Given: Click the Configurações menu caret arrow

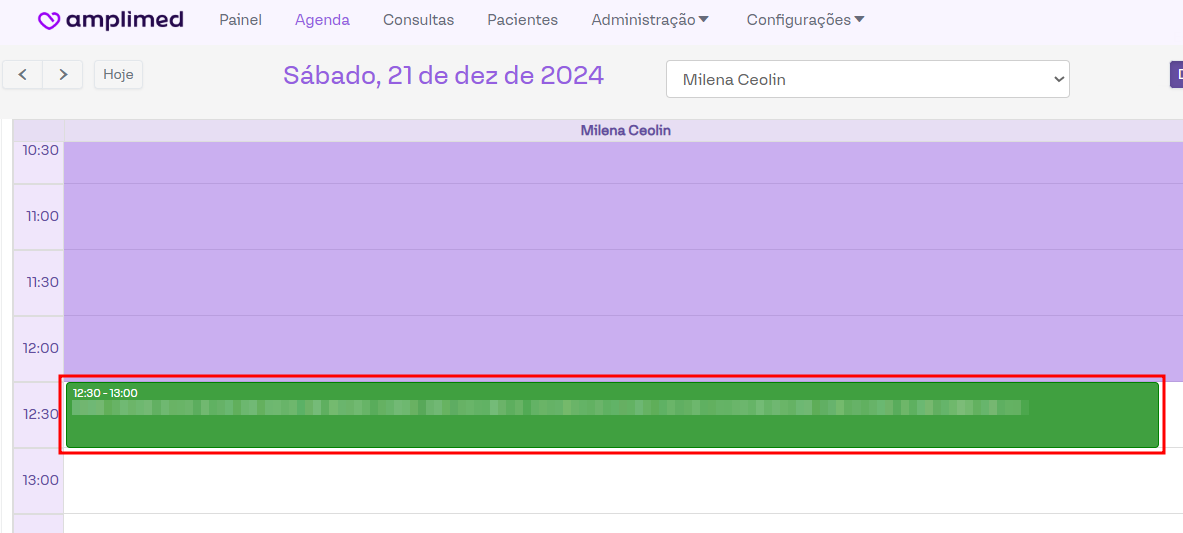Looking at the screenshot, I should tap(859, 20).
